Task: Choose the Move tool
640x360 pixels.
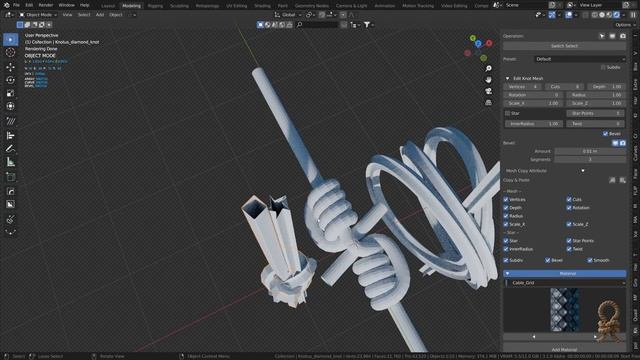Action: [x=11, y=67]
